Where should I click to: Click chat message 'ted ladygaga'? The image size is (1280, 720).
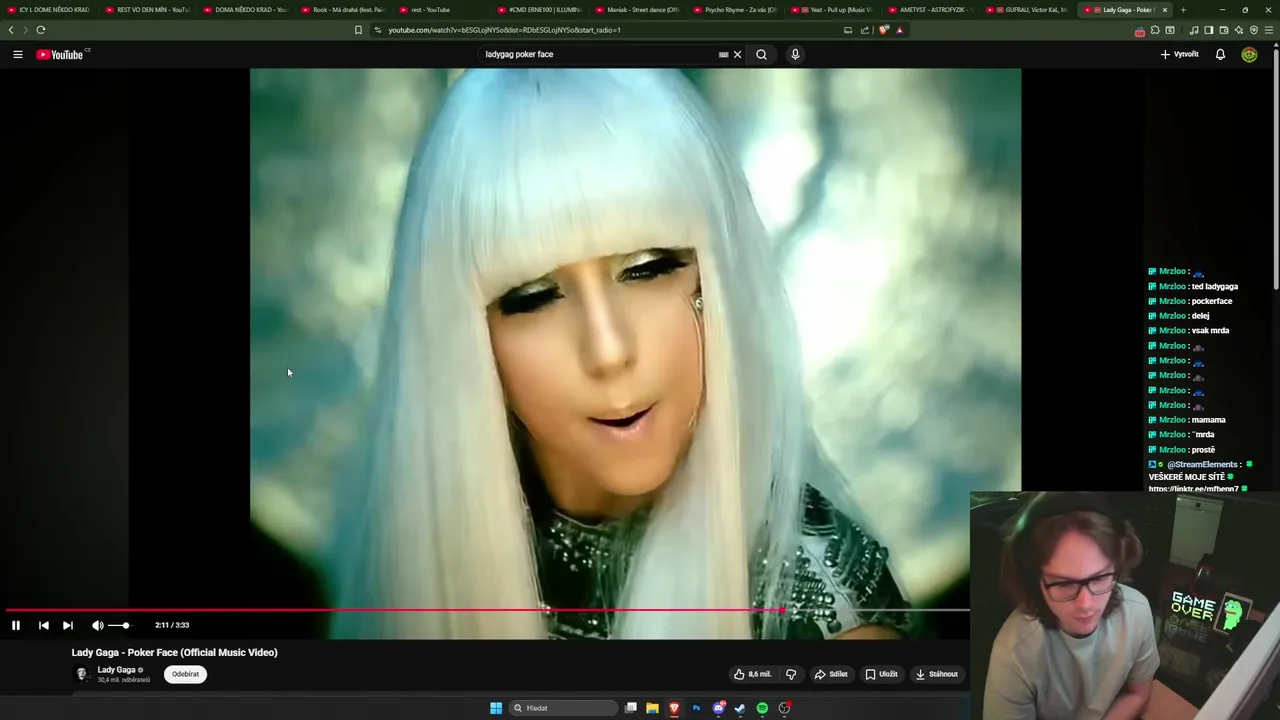[x=1214, y=286]
